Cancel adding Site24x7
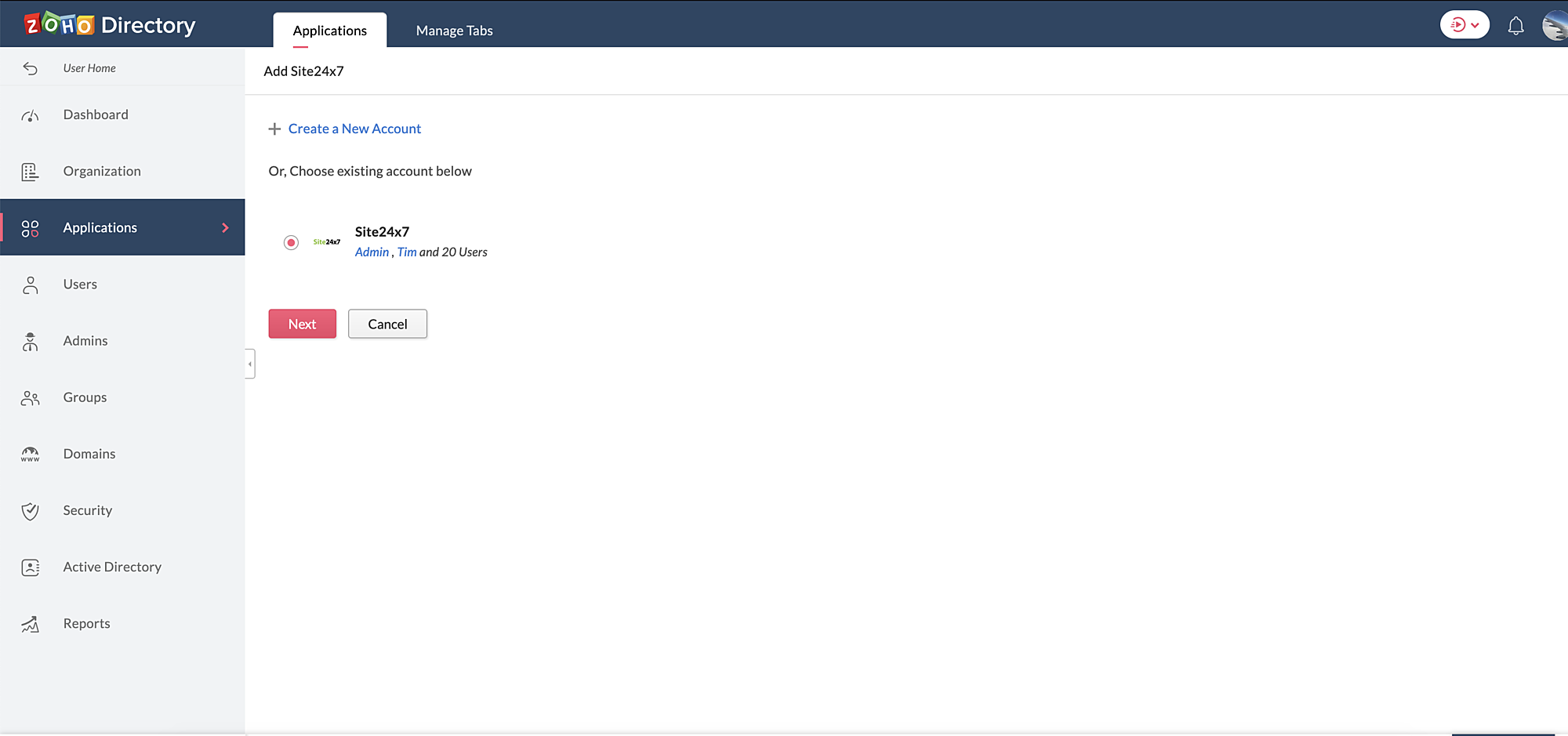The height and width of the screenshot is (736, 1568). (x=387, y=324)
